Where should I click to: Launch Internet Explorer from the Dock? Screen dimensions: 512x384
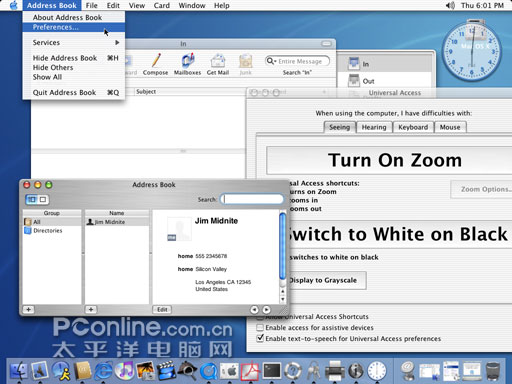tap(103, 371)
